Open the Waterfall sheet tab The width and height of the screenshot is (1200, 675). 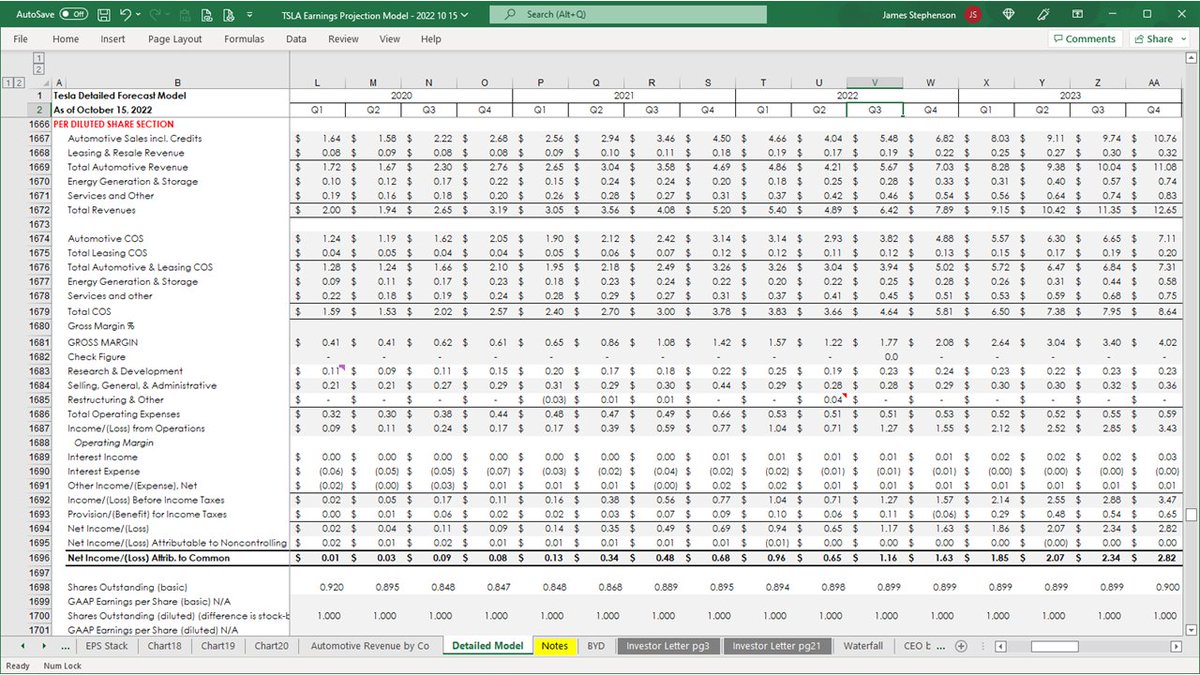click(x=863, y=646)
